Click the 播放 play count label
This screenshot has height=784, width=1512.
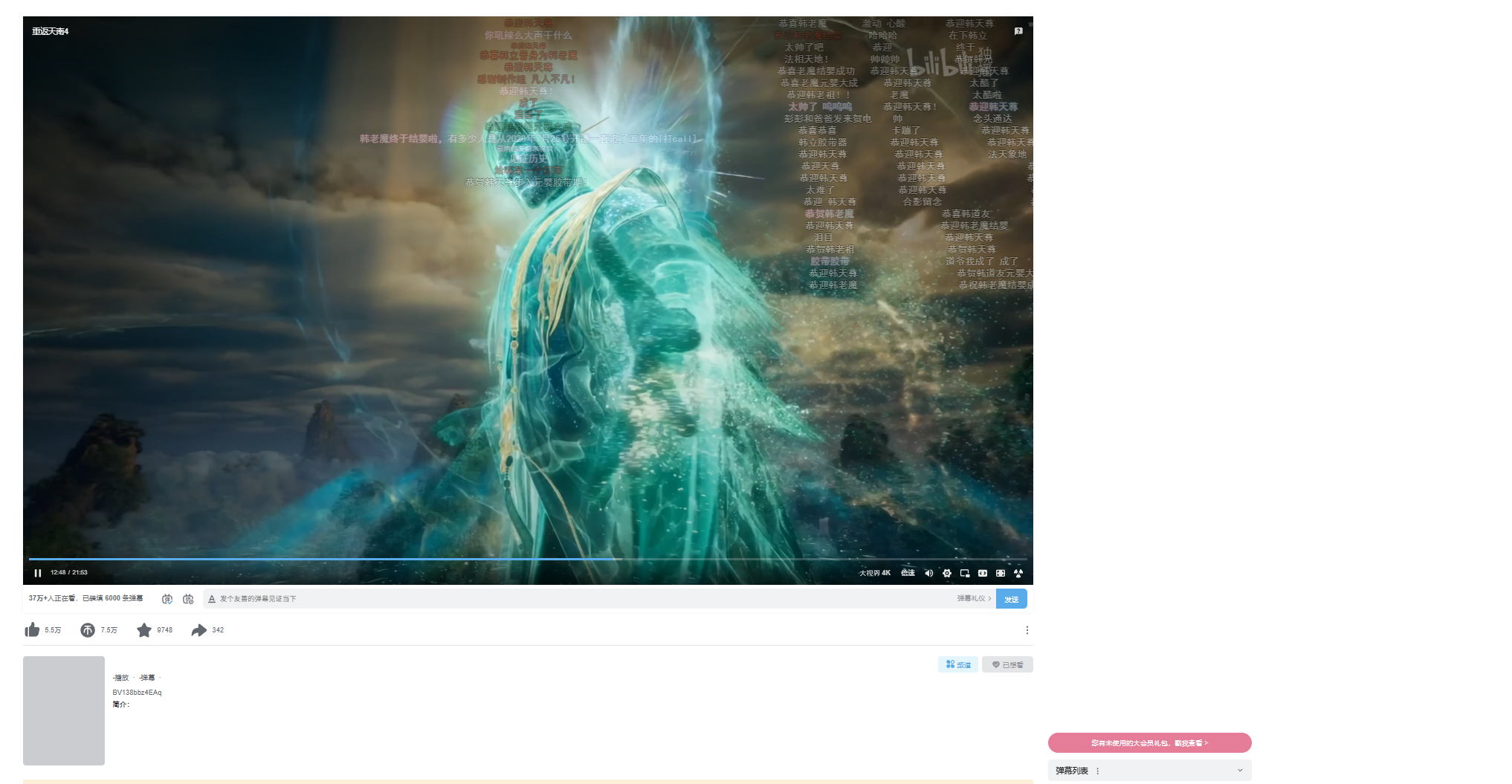point(121,678)
